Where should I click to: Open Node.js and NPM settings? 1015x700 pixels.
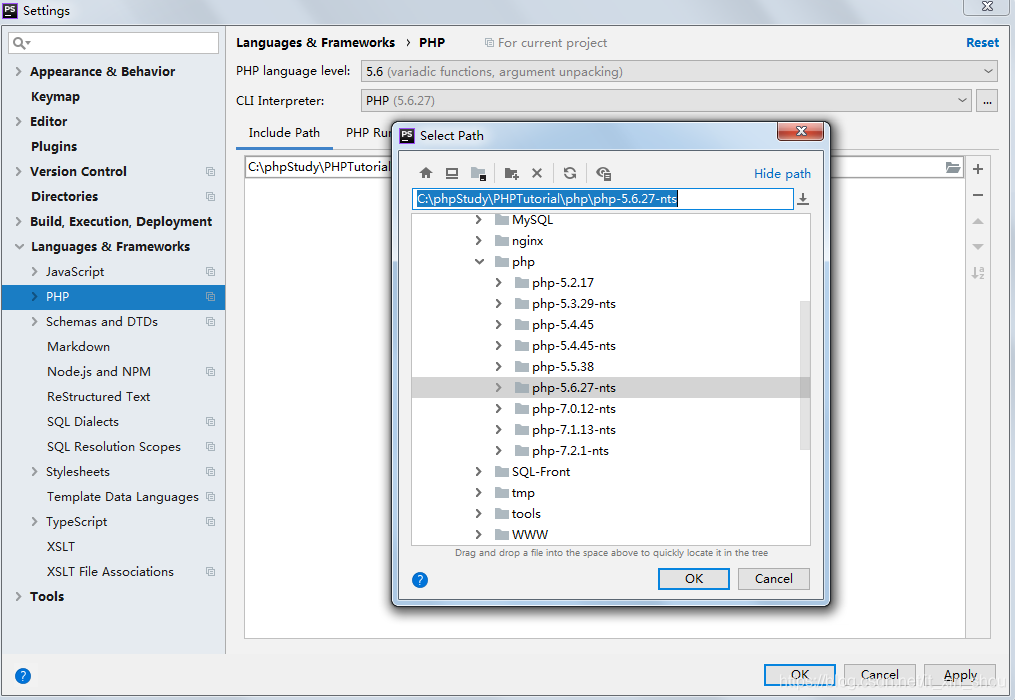(99, 372)
